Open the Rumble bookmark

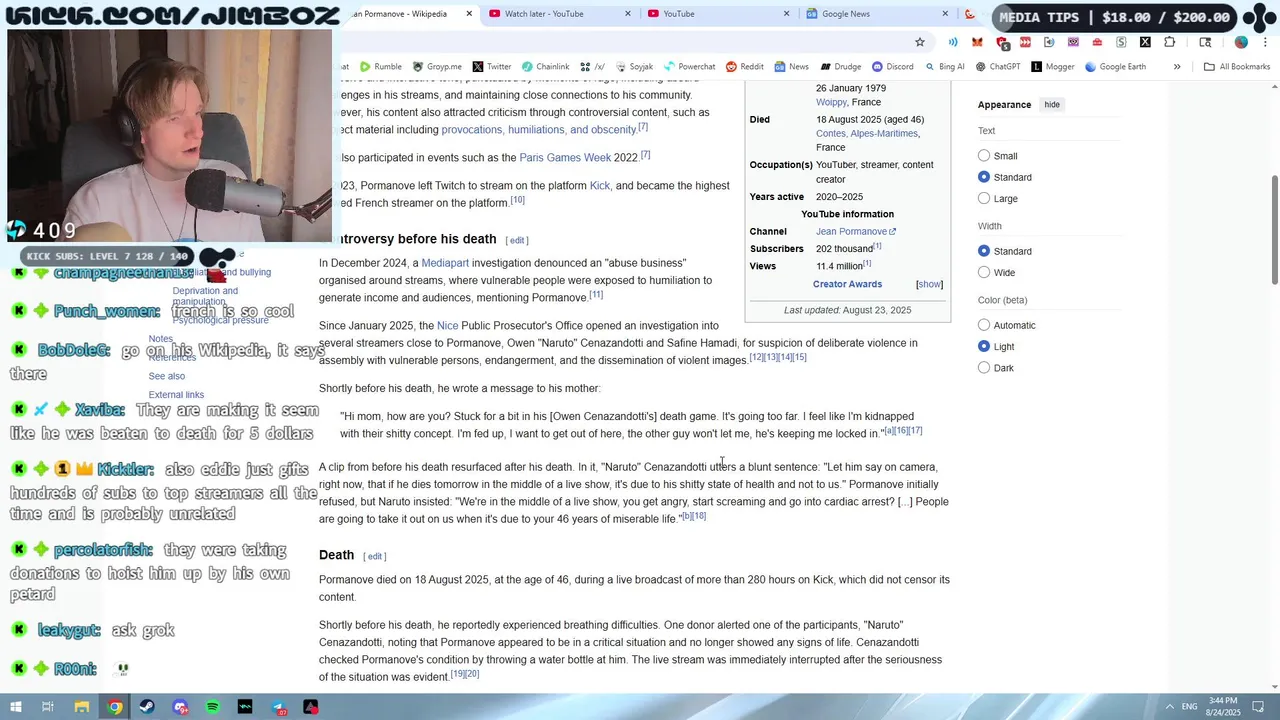(x=381, y=67)
